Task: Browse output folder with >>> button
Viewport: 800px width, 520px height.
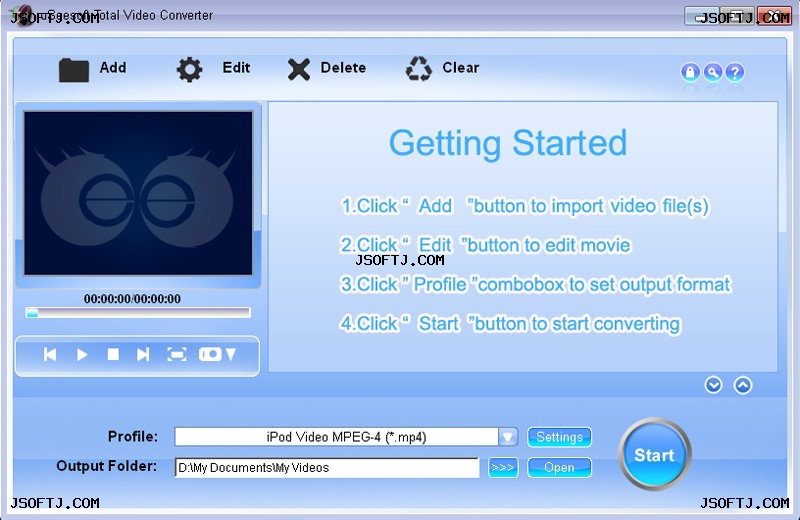Action: 503,467
